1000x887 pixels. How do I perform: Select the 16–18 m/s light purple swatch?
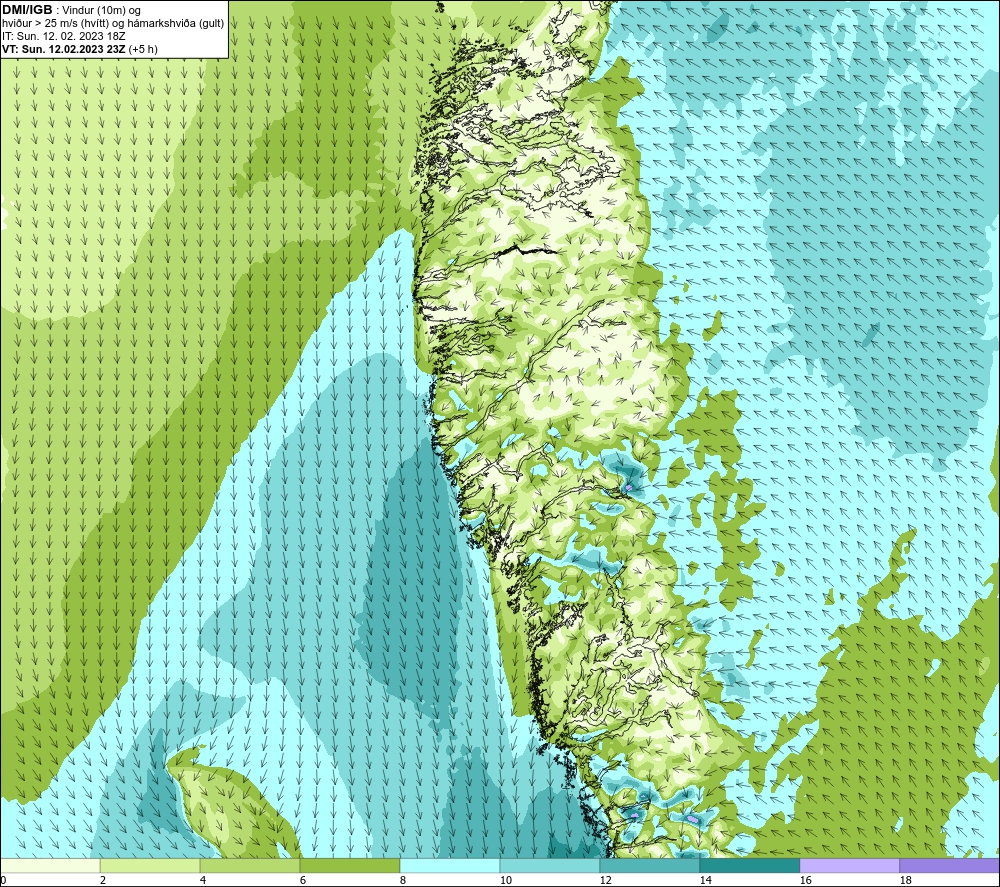849,865
